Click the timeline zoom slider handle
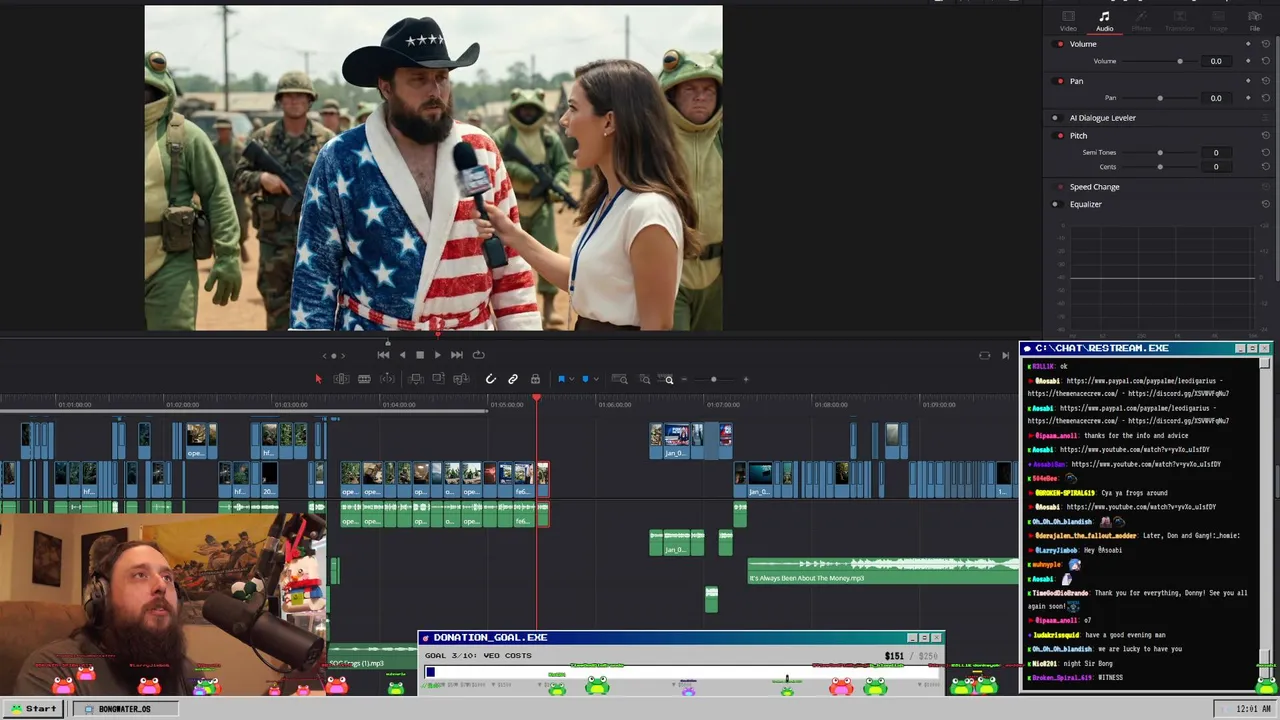 point(713,379)
